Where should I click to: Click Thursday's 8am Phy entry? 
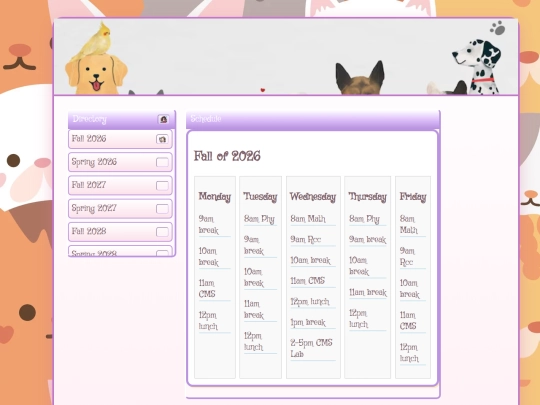(x=367, y=220)
